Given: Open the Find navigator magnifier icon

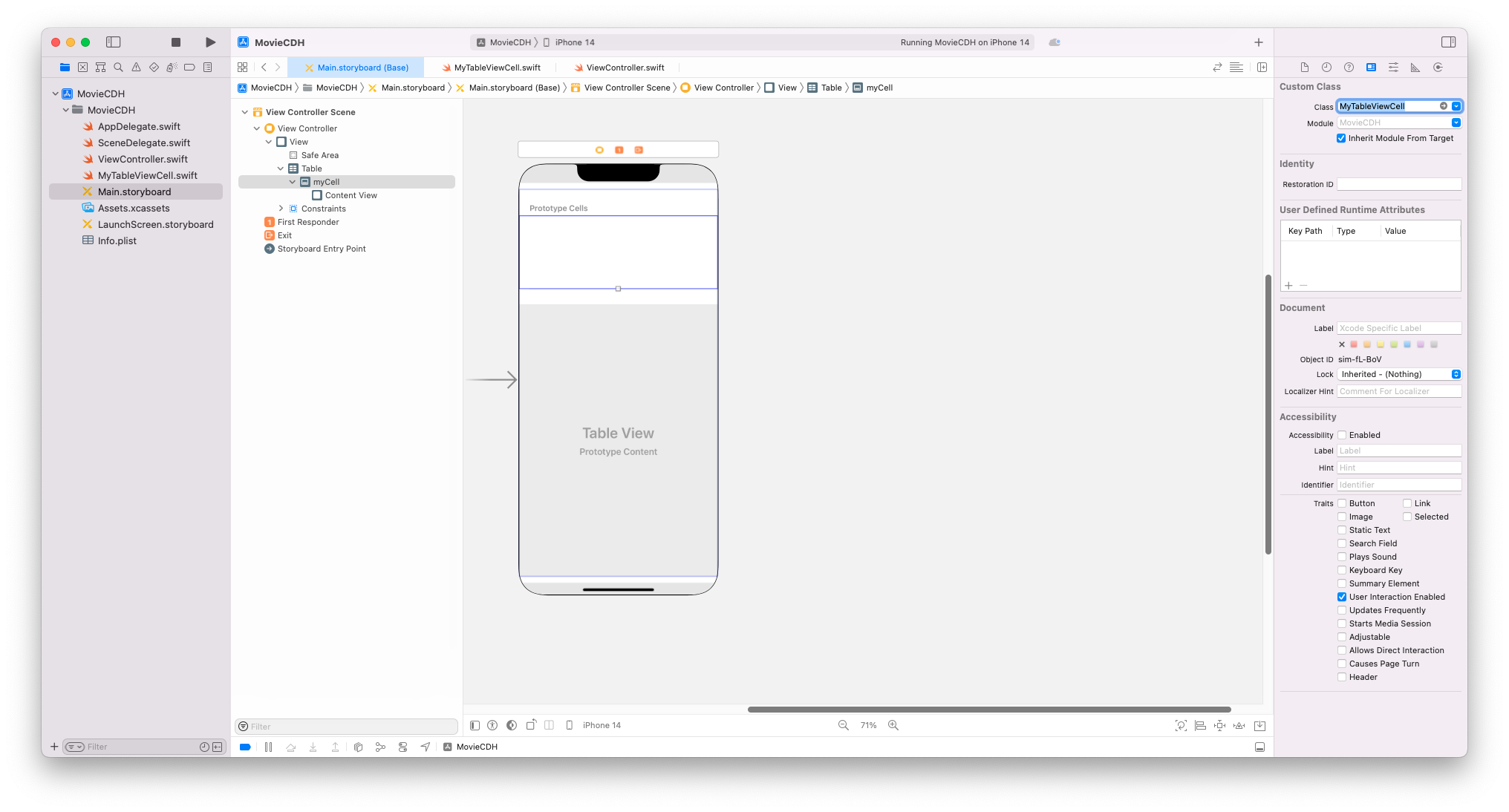Looking at the screenshot, I should tap(118, 68).
